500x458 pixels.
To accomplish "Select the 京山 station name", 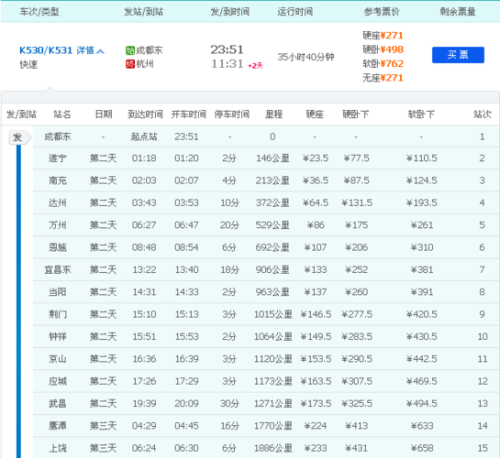I will (58, 359).
